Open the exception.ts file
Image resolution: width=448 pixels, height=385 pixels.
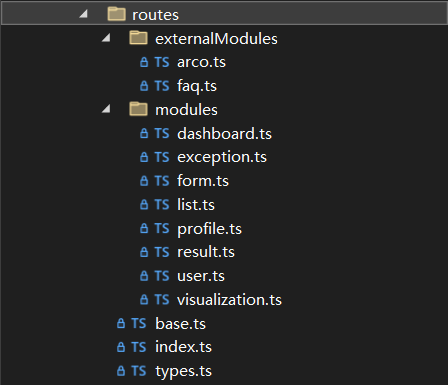[x=222, y=157]
